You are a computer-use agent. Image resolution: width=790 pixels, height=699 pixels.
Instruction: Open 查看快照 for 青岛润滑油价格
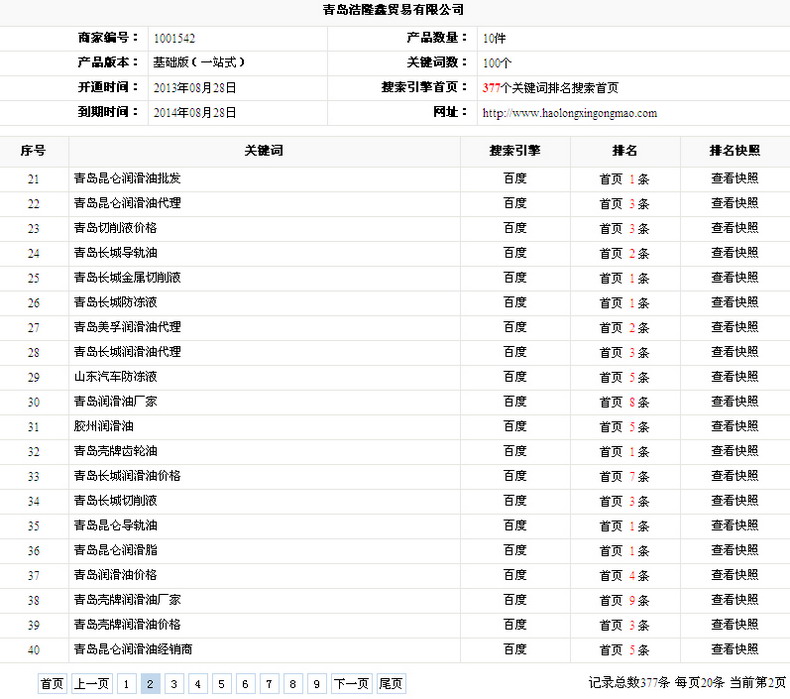pyautogui.click(x=735, y=575)
